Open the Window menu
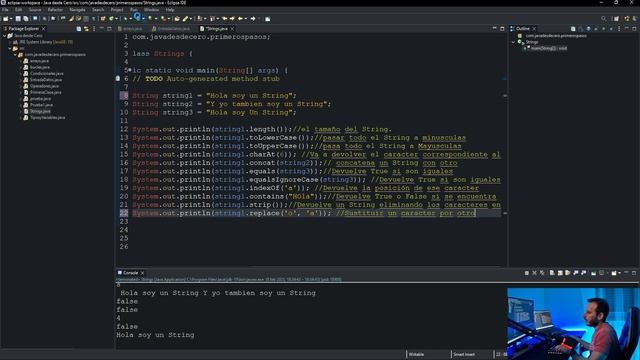 tap(151, 9)
